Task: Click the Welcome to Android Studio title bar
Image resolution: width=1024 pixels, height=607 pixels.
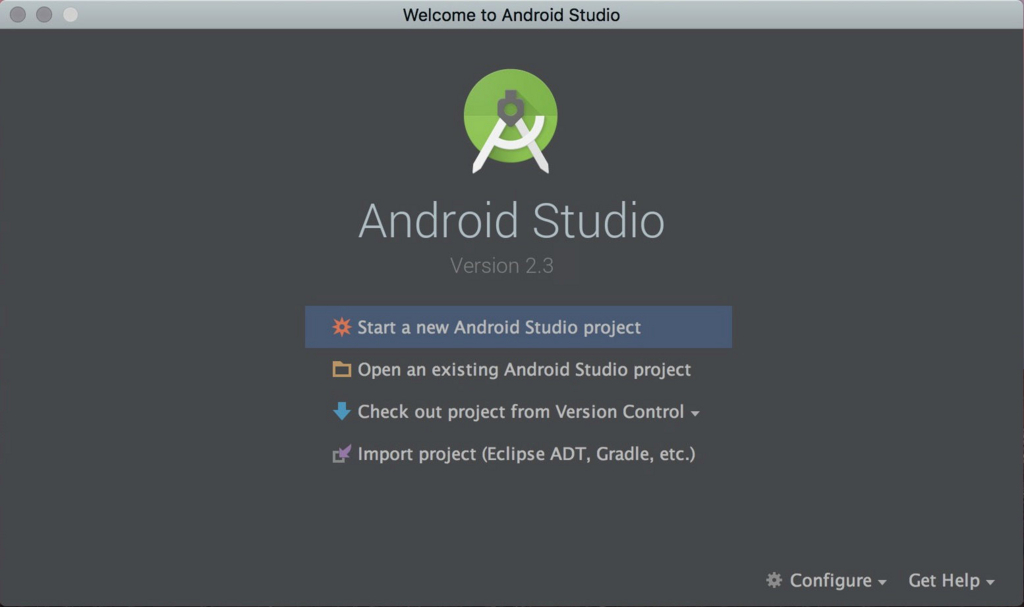Action: click(x=511, y=14)
